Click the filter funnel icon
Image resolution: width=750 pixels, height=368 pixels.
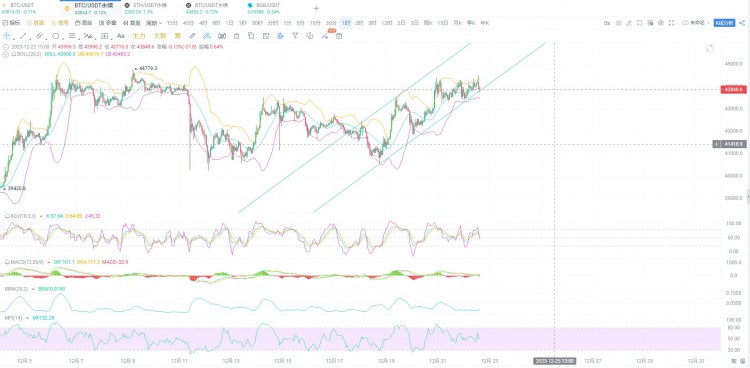click(295, 36)
